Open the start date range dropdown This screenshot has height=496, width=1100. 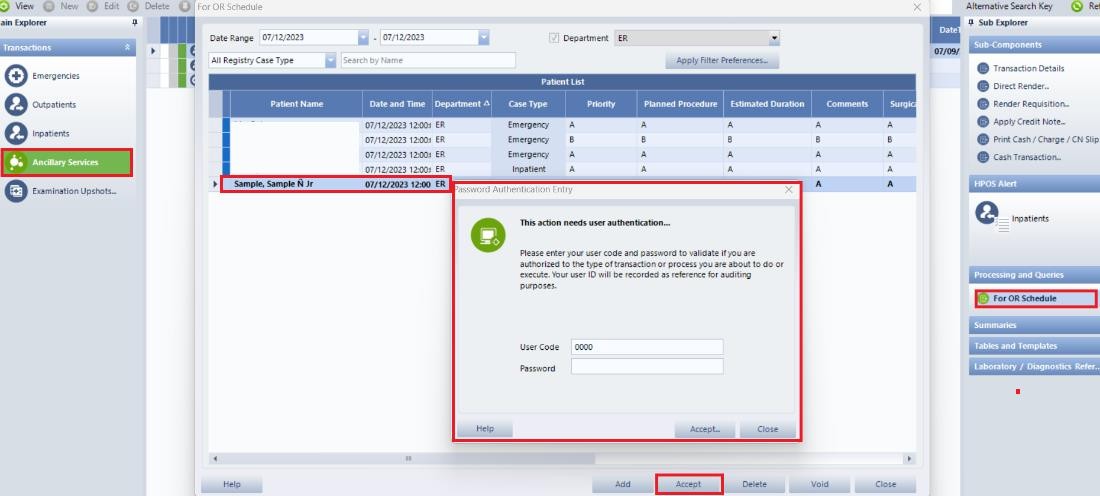coord(363,38)
